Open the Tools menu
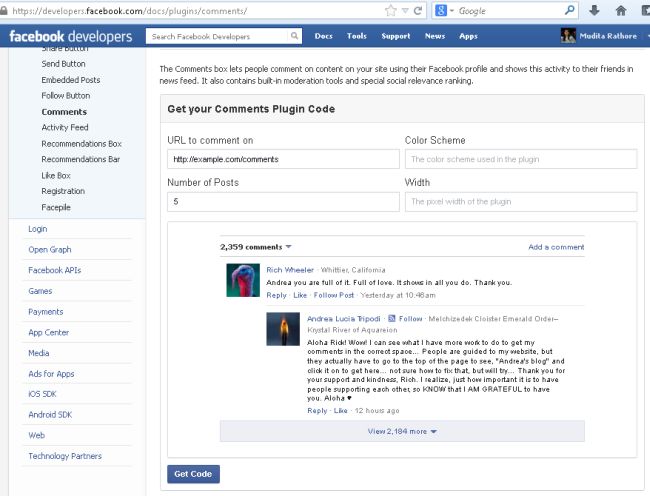 [x=357, y=36]
